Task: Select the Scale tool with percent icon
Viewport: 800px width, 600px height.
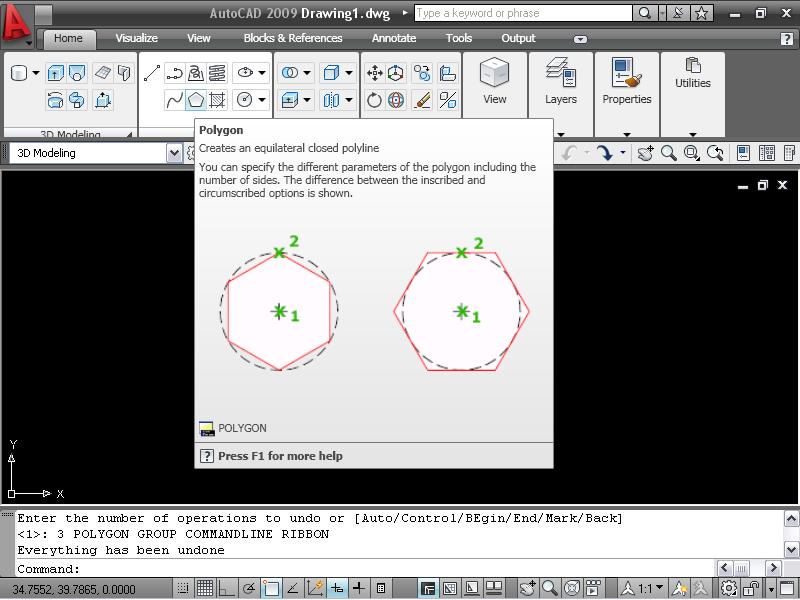Action: 447,100
